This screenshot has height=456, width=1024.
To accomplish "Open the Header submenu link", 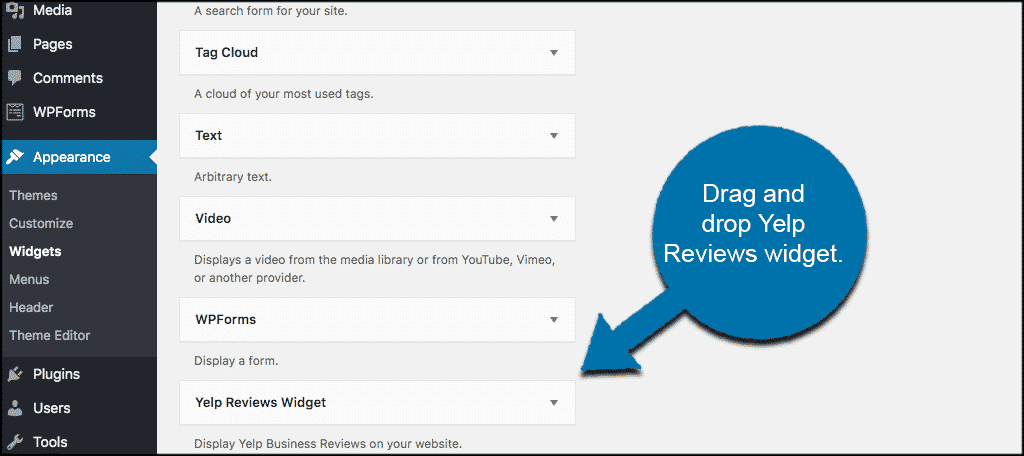I will tap(31, 307).
